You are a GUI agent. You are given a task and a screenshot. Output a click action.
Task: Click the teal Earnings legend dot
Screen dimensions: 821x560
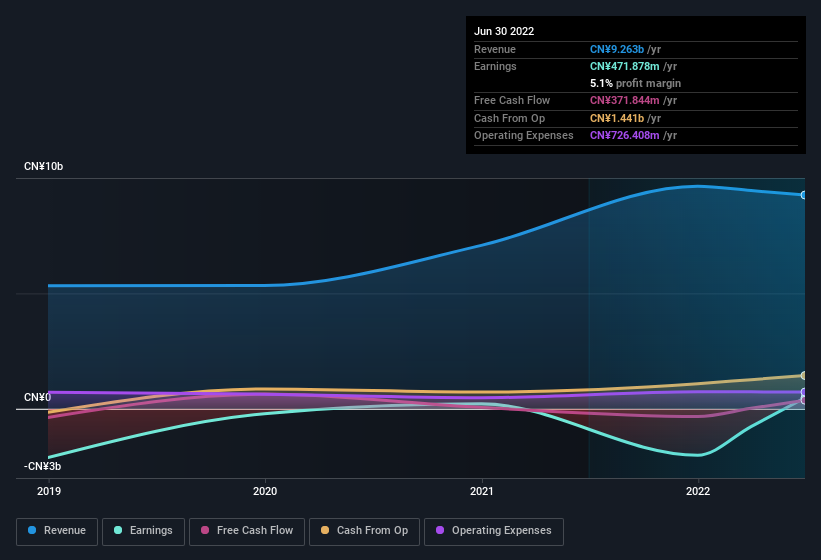(118, 530)
